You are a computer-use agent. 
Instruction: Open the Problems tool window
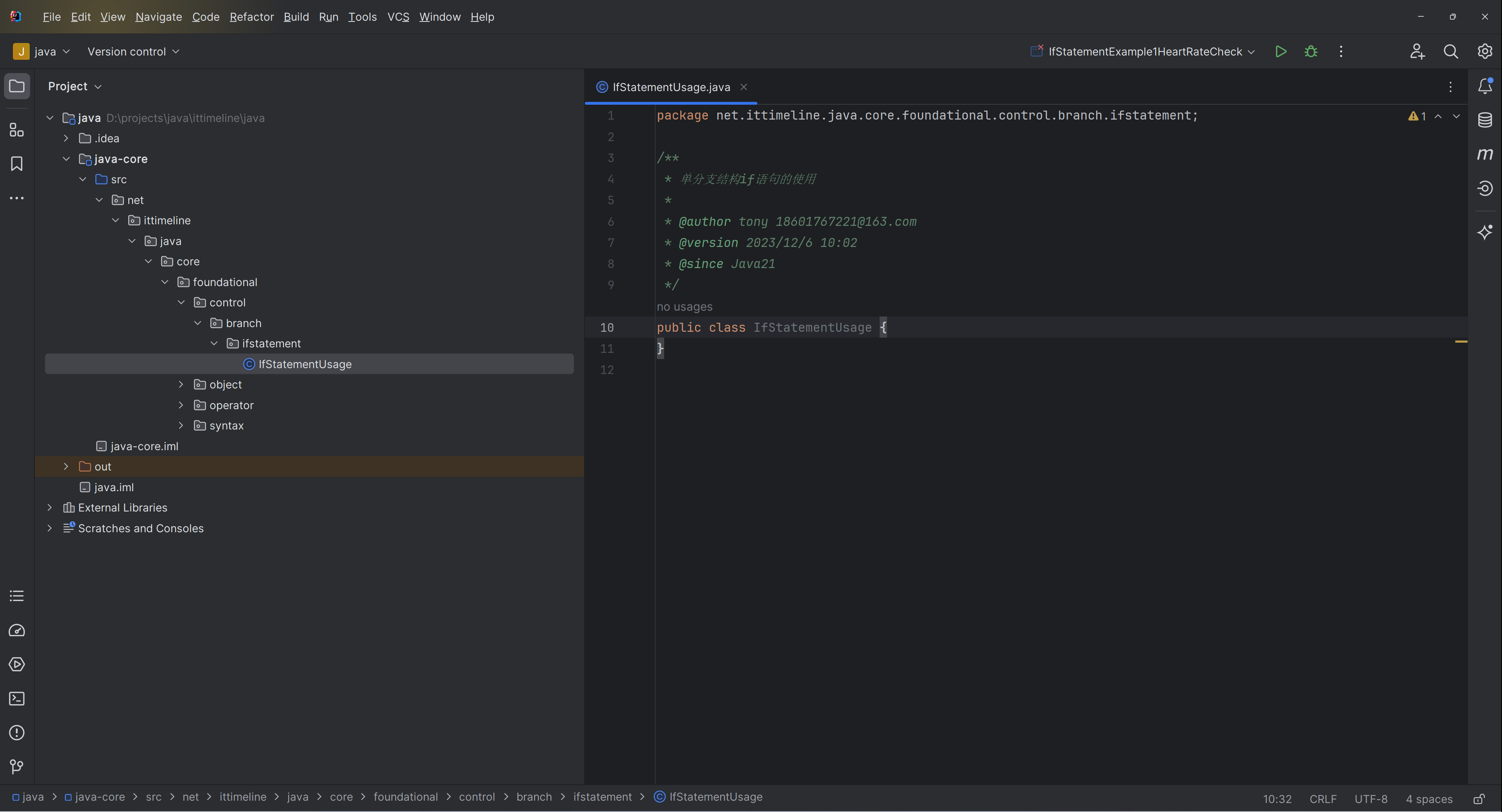[17, 733]
